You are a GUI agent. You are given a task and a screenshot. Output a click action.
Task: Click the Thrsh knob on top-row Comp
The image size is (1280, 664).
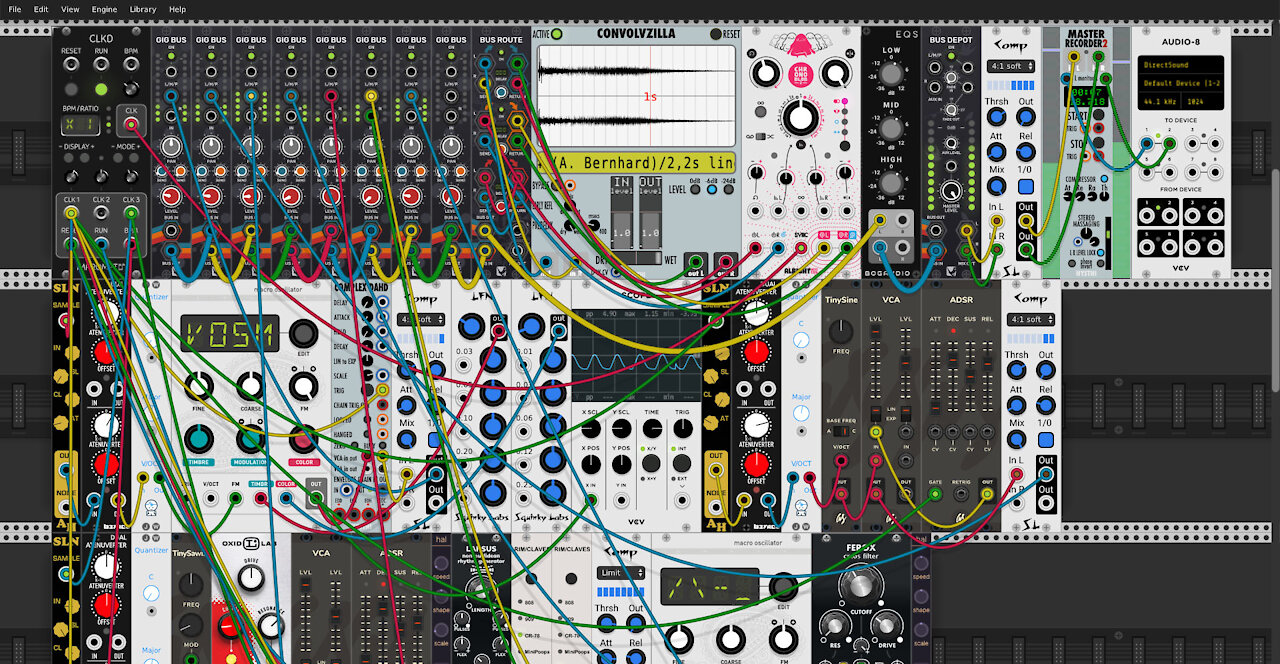tap(996, 117)
